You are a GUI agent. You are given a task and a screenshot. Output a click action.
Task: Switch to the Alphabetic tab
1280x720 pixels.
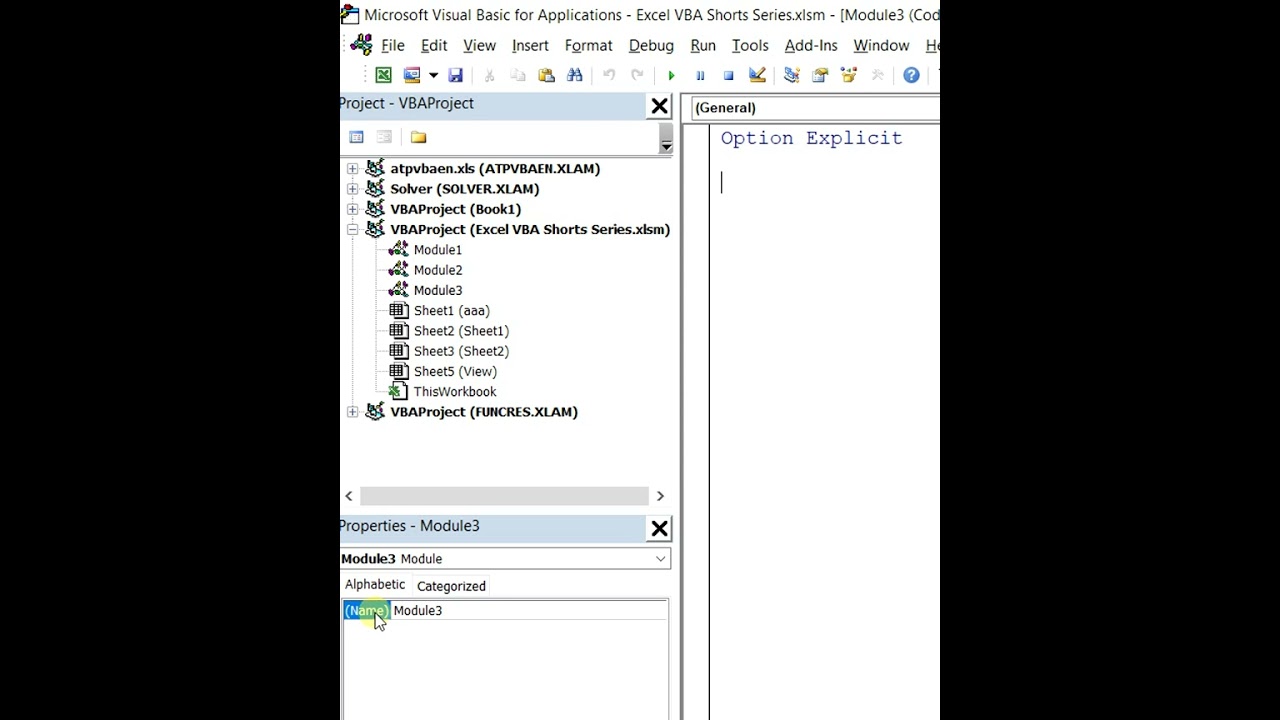(375, 585)
